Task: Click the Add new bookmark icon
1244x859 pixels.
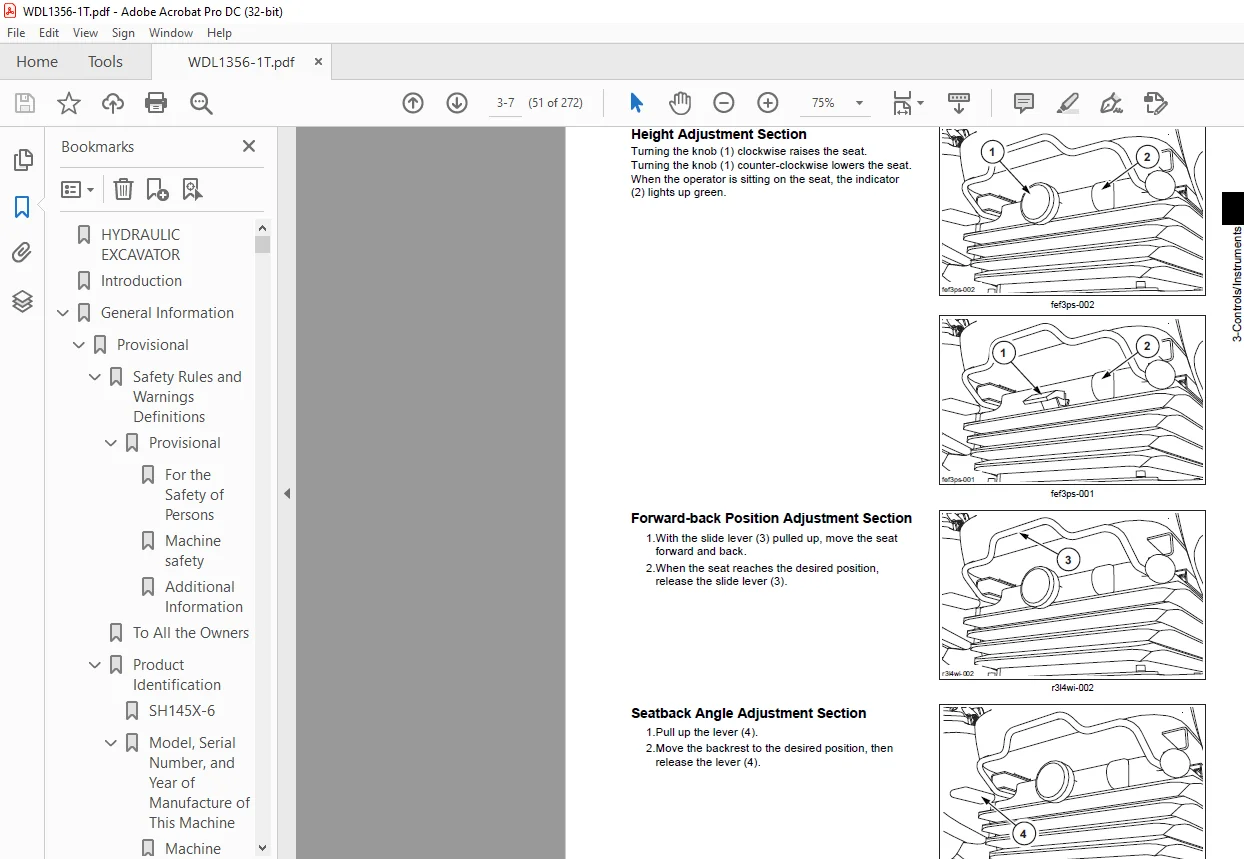Action: click(157, 189)
